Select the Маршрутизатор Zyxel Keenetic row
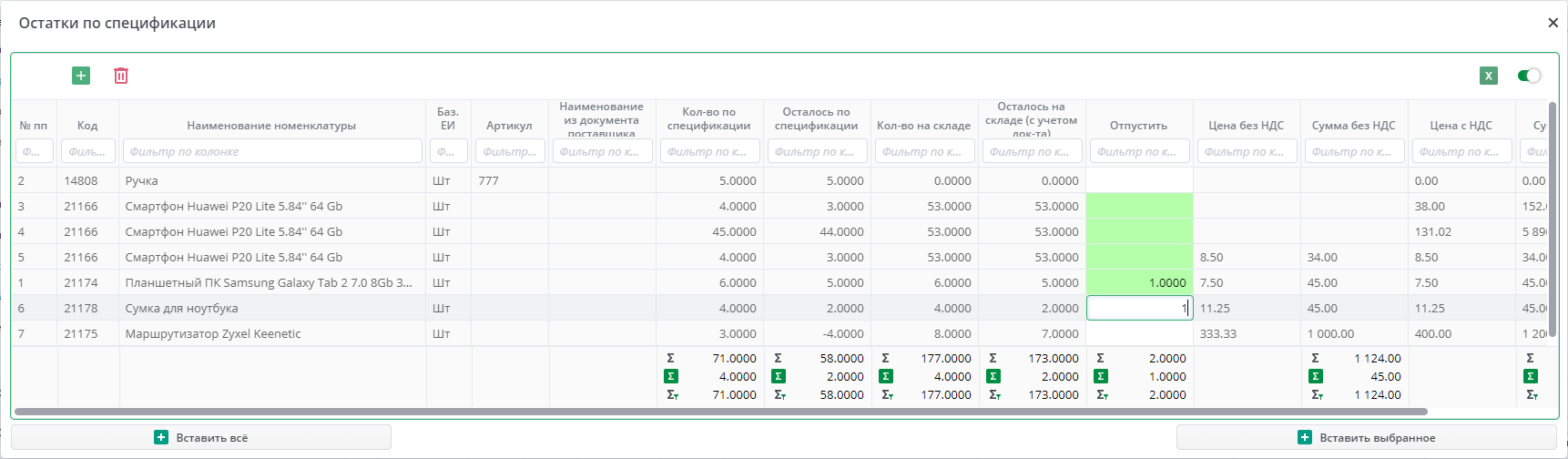The height and width of the screenshot is (459, 1568). [x=213, y=334]
